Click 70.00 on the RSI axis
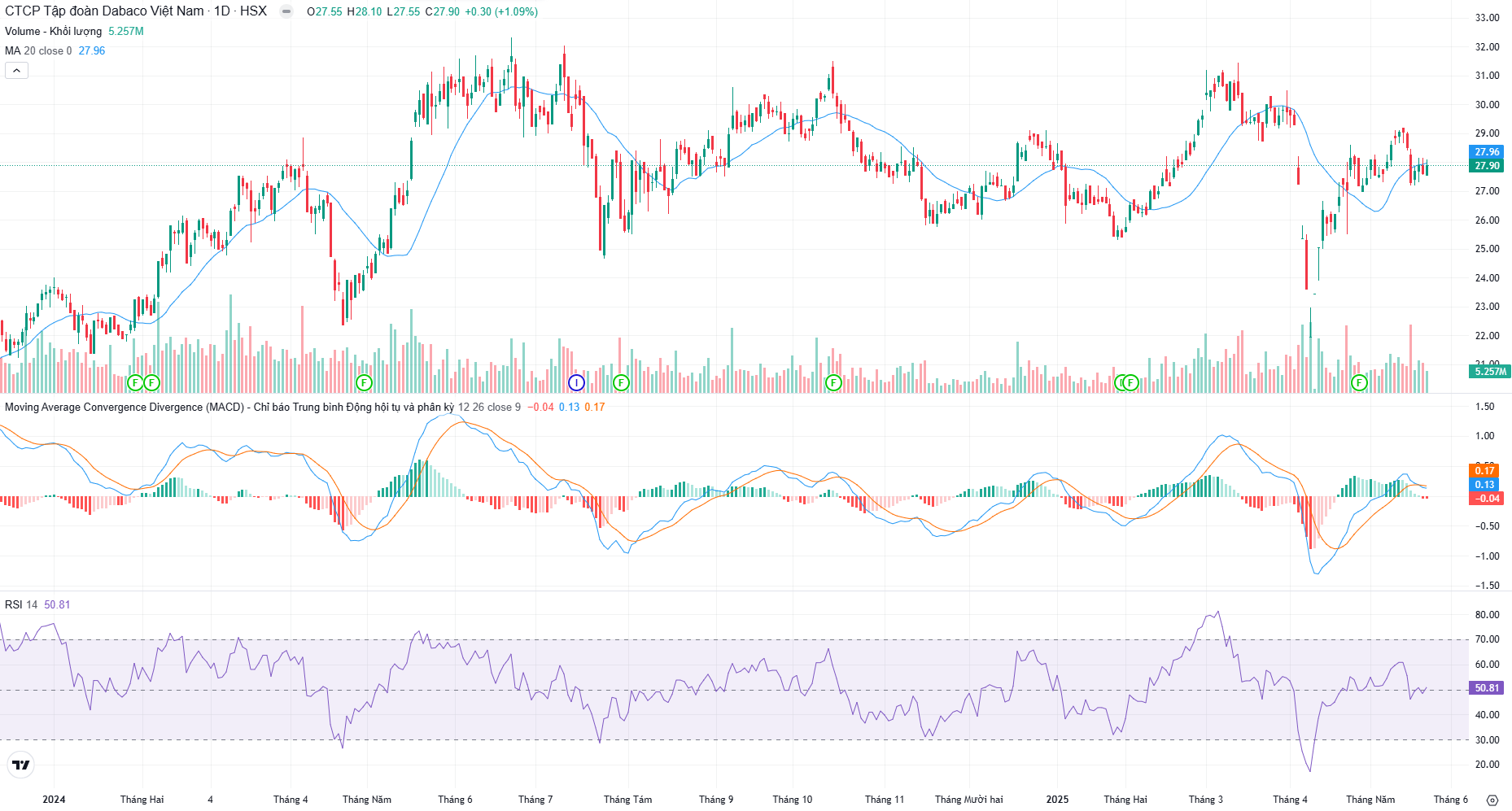This screenshot has height=811, width=1512. click(x=1487, y=639)
